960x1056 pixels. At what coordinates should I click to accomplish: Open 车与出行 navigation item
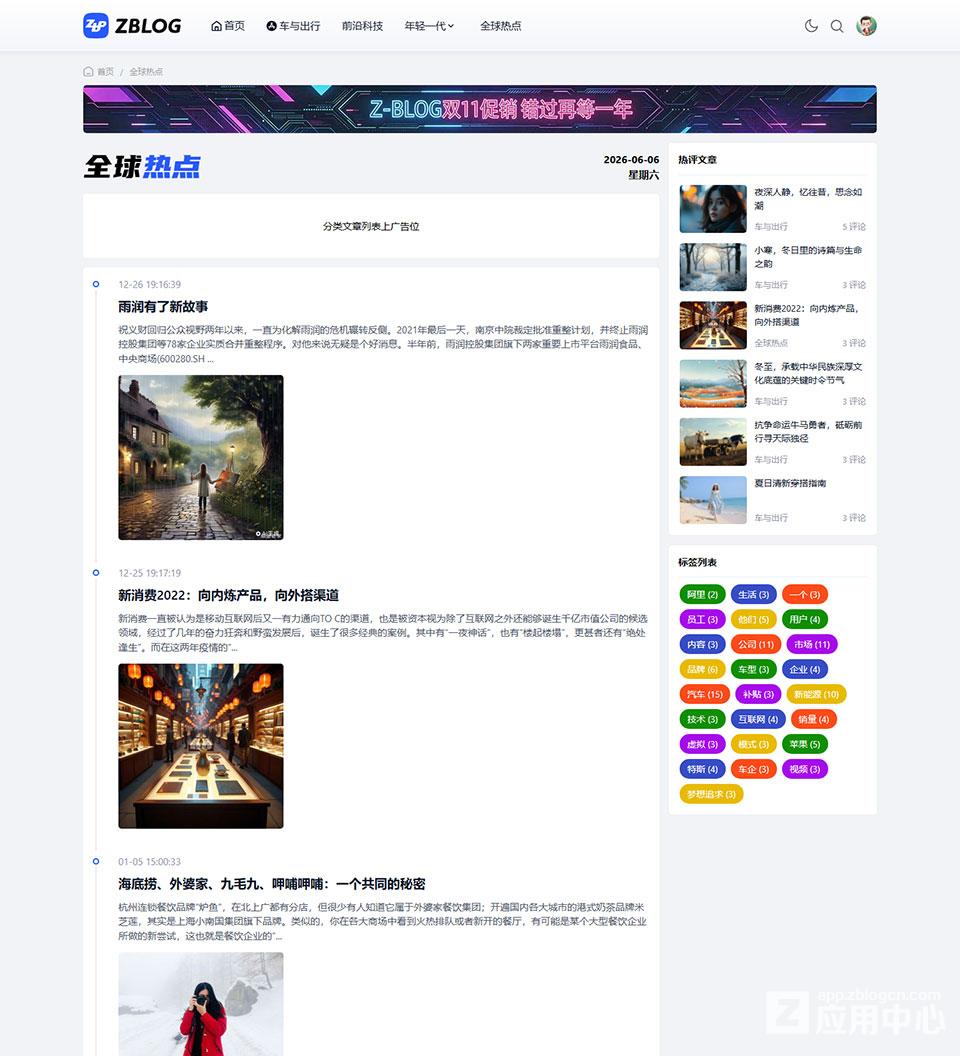[x=293, y=26]
